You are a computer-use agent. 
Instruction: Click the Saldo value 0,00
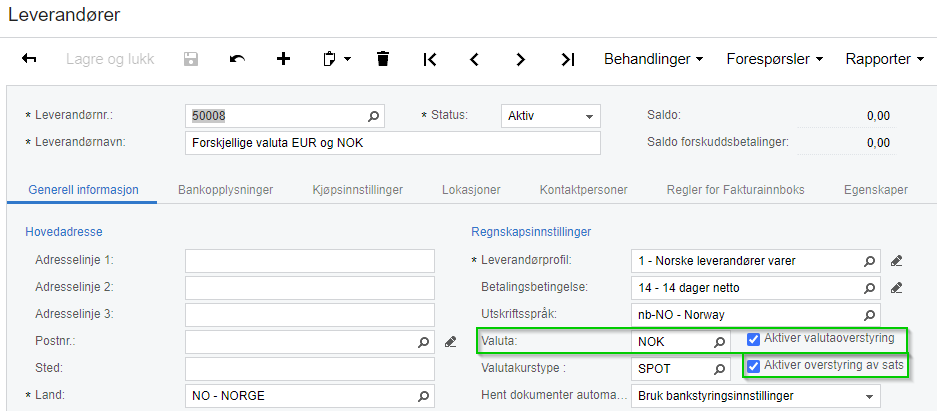coord(878,116)
